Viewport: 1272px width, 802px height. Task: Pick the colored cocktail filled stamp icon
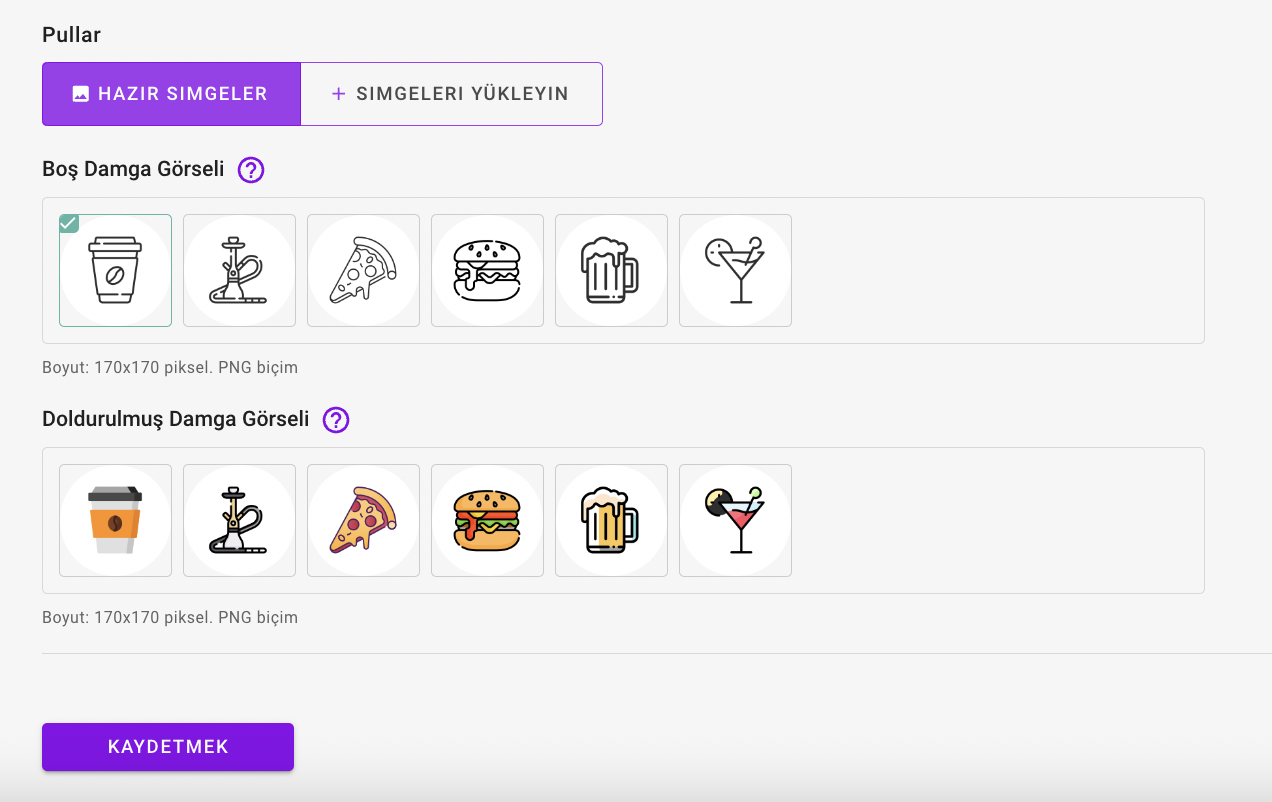pyautogui.click(x=735, y=520)
